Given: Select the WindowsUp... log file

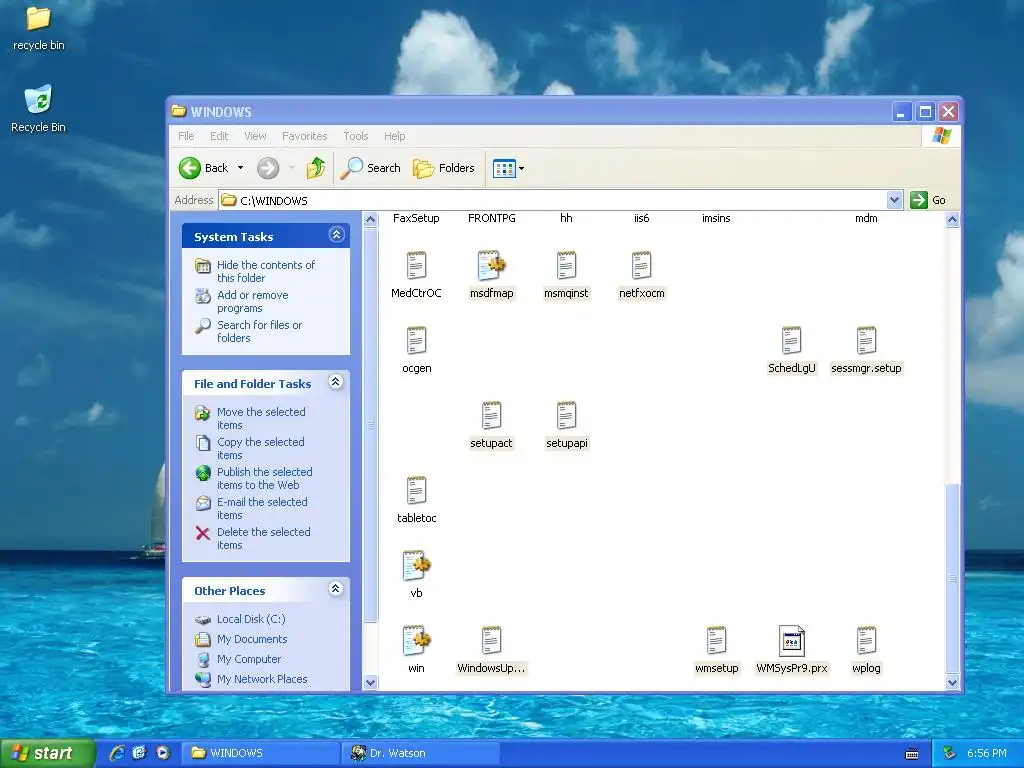Looking at the screenshot, I should pos(491,641).
